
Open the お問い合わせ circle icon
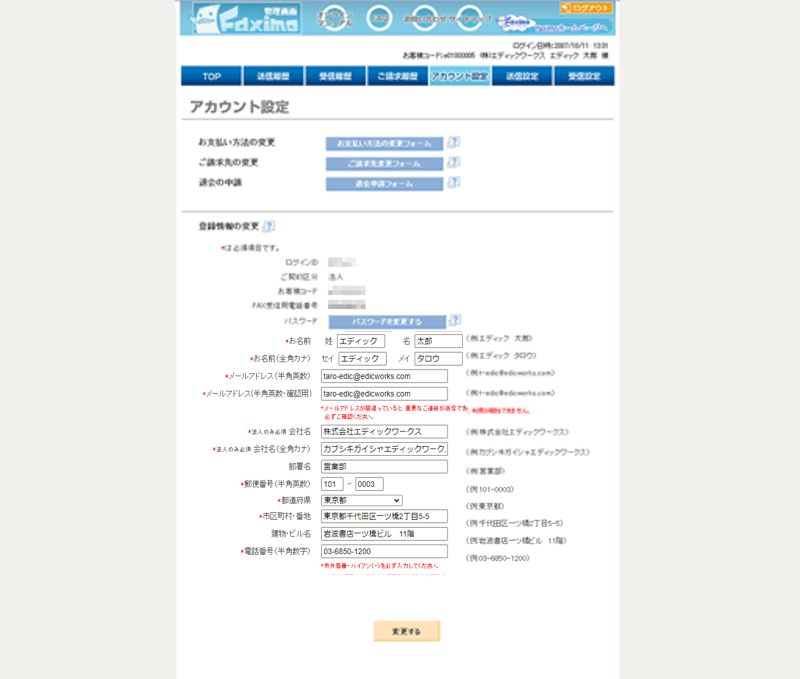[424, 18]
